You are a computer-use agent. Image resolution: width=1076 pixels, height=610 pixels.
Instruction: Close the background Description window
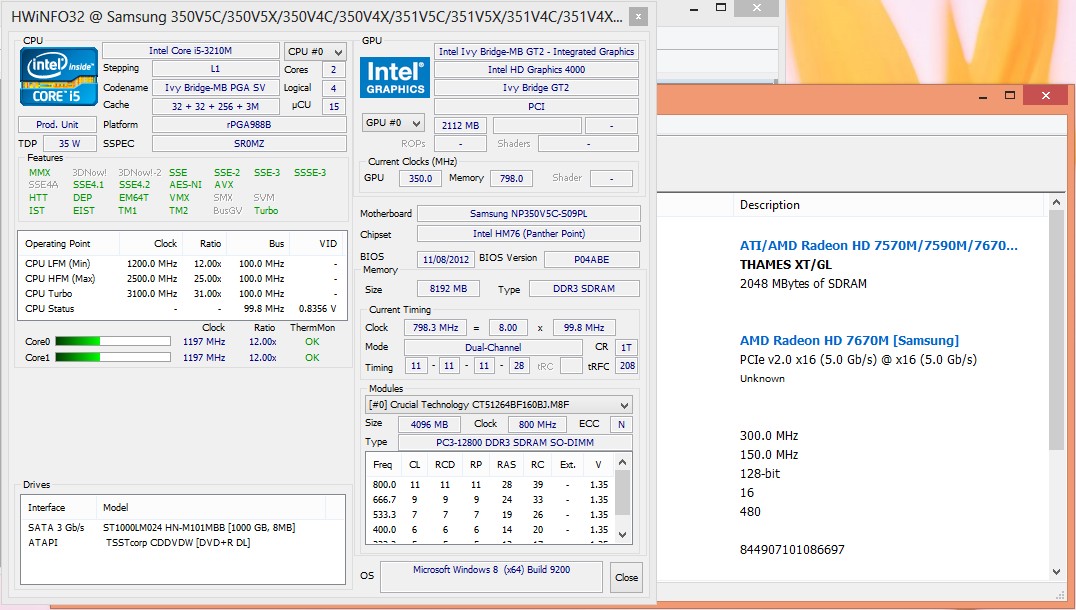[1046, 95]
